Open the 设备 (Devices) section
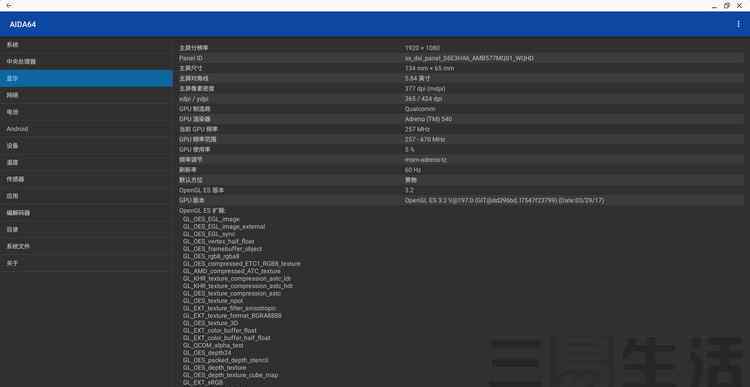This screenshot has width=750, height=387. pyautogui.click(x=86, y=145)
